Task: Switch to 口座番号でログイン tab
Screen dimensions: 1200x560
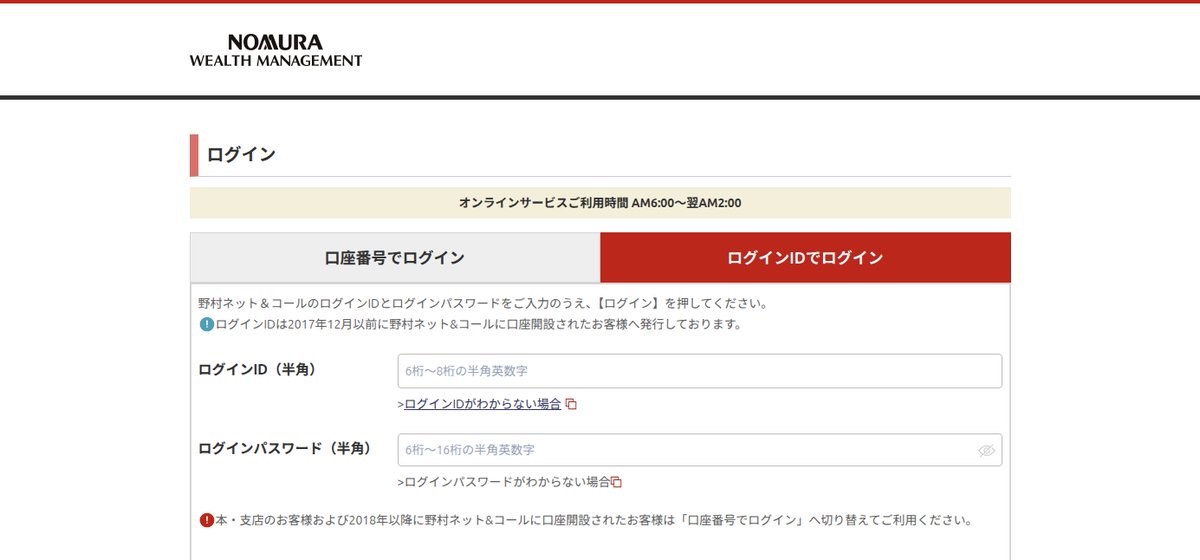Action: click(395, 258)
